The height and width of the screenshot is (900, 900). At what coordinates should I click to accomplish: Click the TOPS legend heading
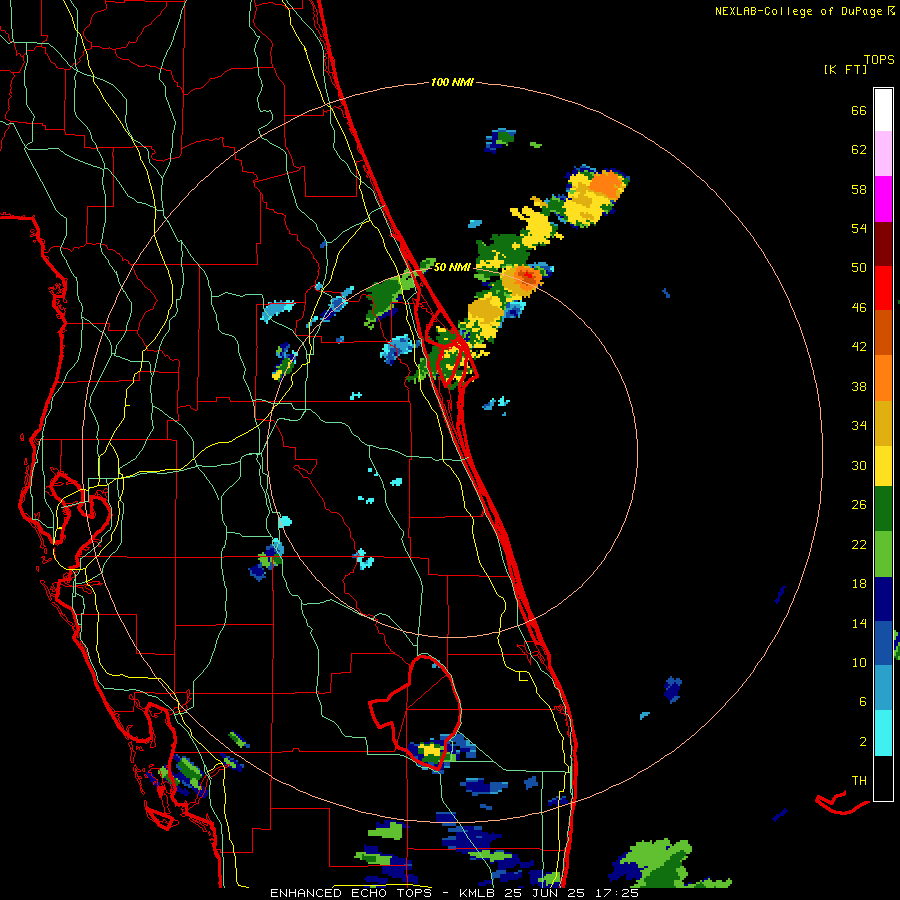click(879, 60)
